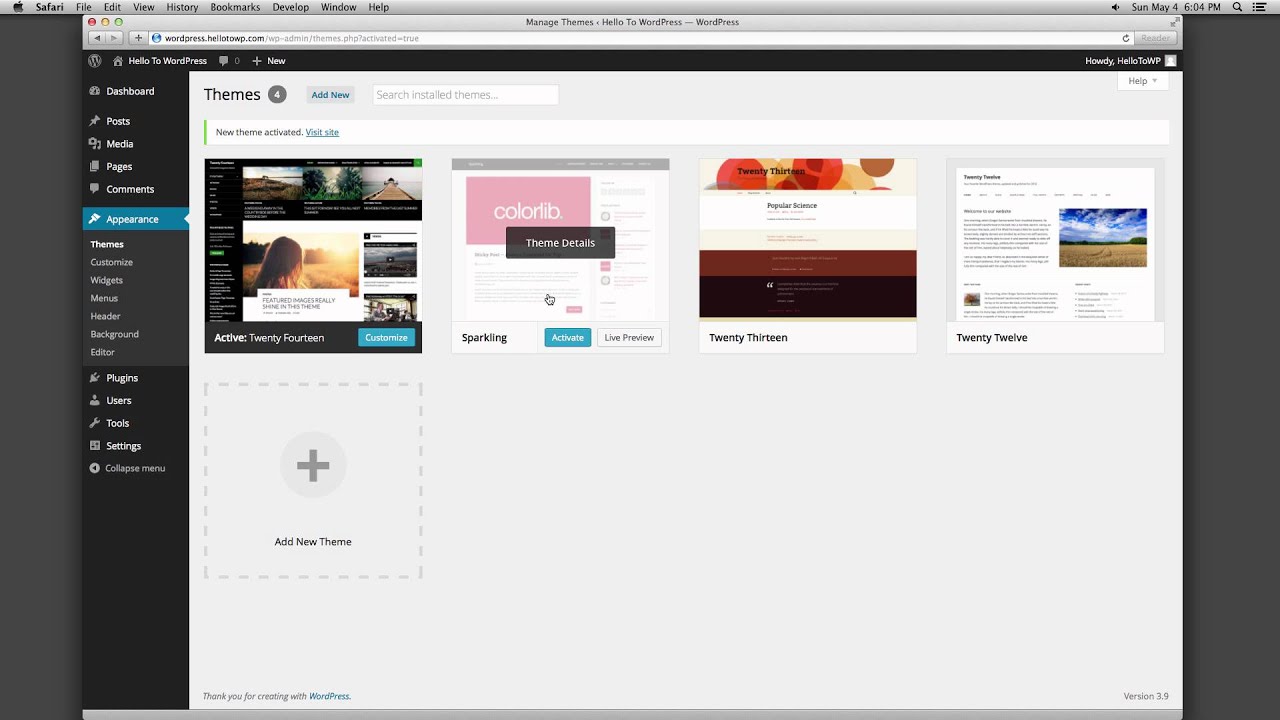
Task: Open the theme Editor submenu item
Action: [102, 352]
